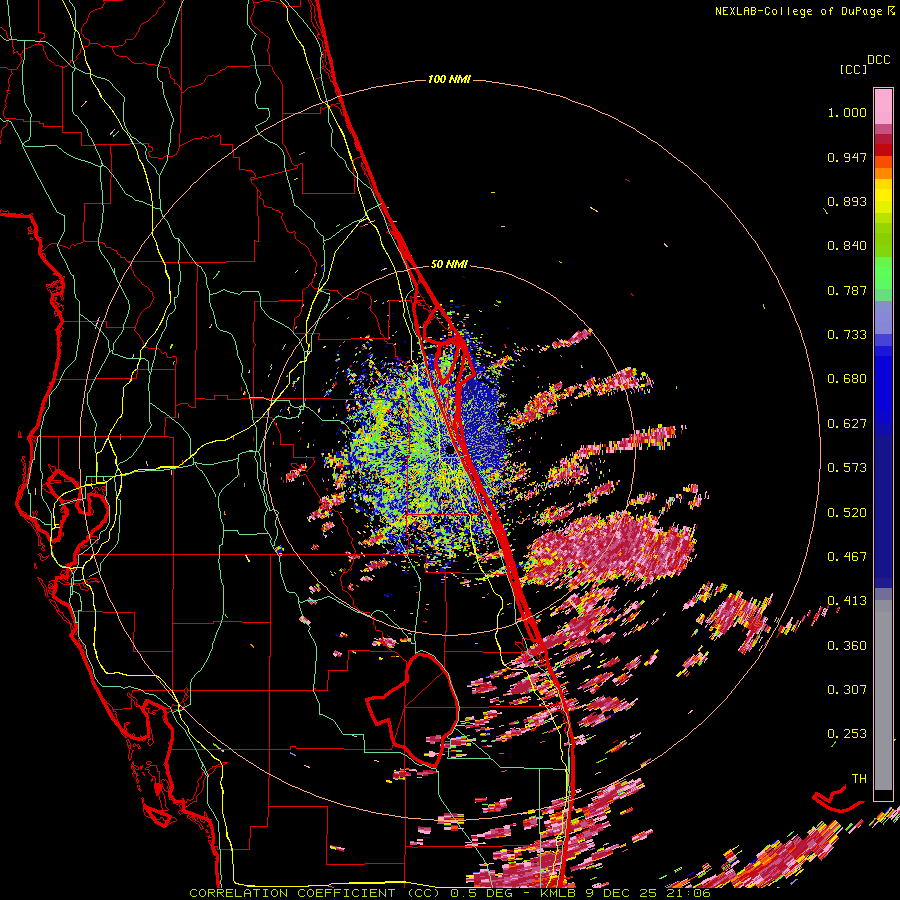Click the [CC] unit label
900x900 pixels.
[854, 69]
